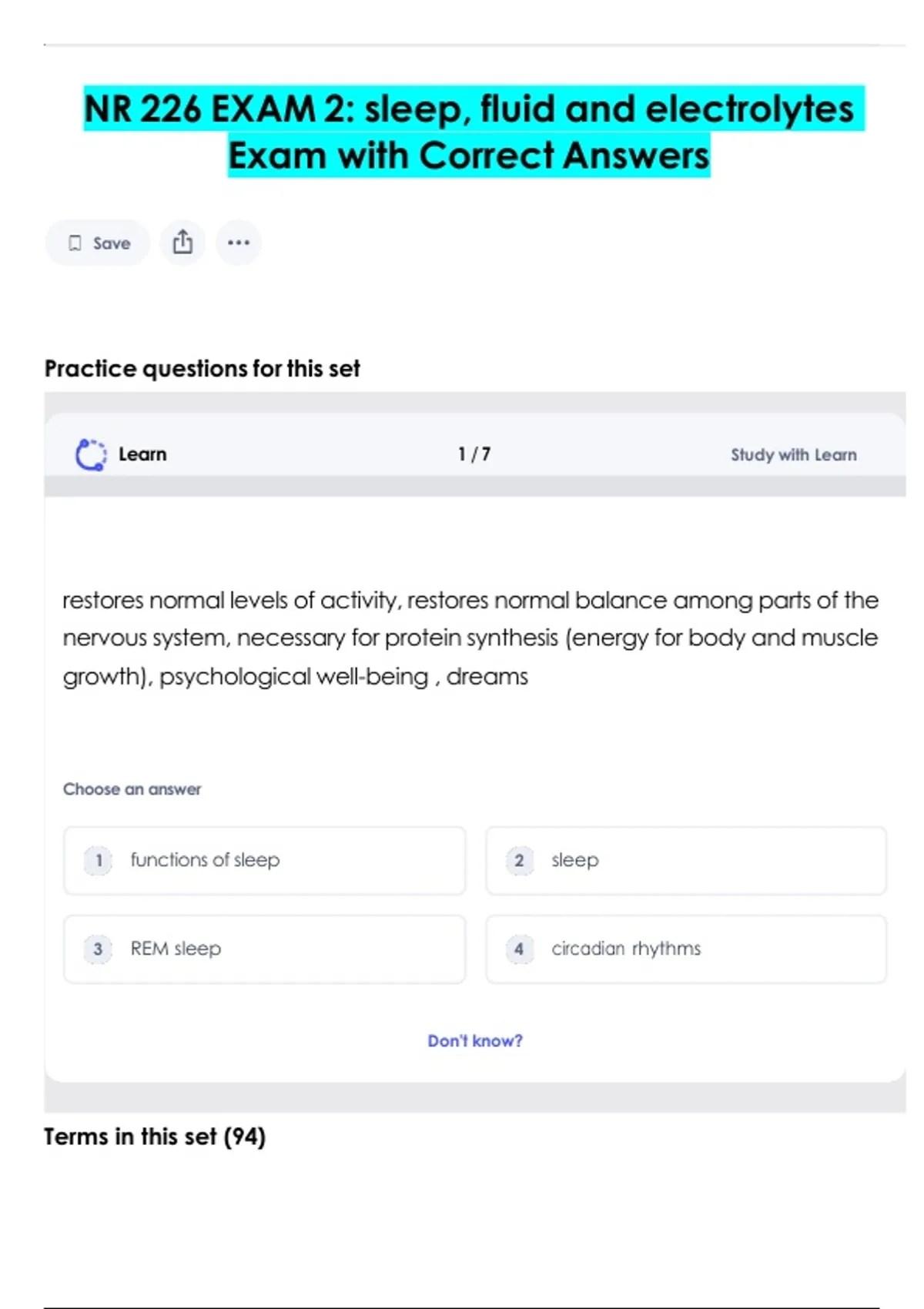Click the number 2 answer badge
Viewport: 924px width, 1309px height.
point(519,860)
